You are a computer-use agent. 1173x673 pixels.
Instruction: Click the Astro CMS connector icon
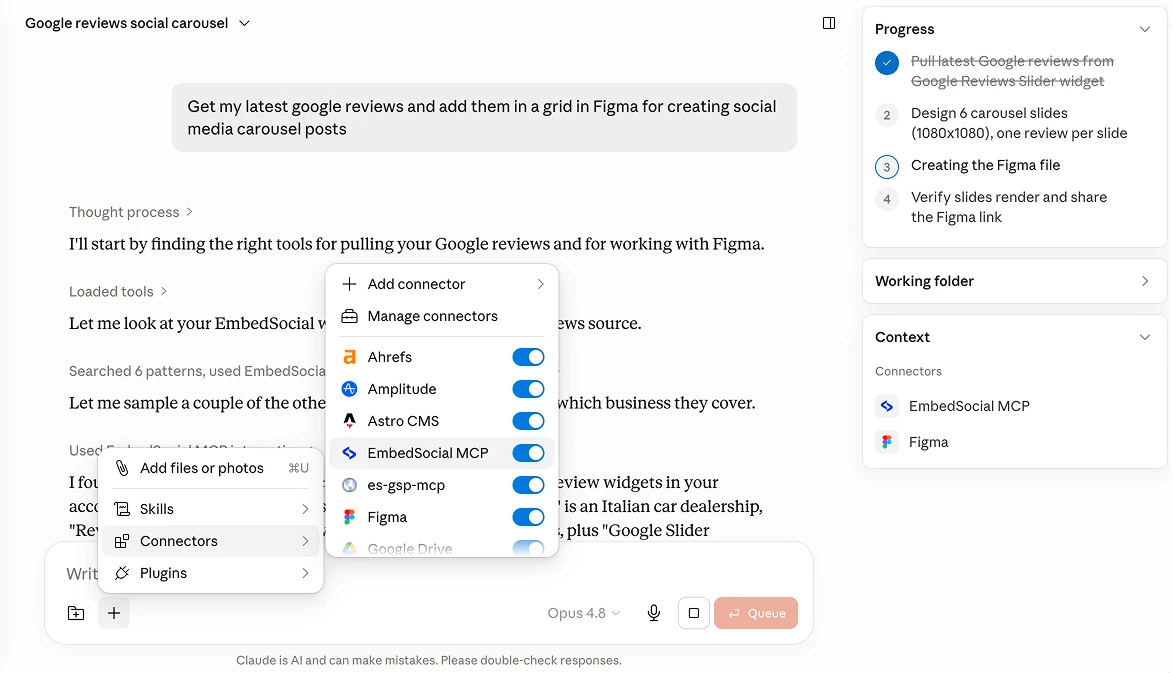349,421
